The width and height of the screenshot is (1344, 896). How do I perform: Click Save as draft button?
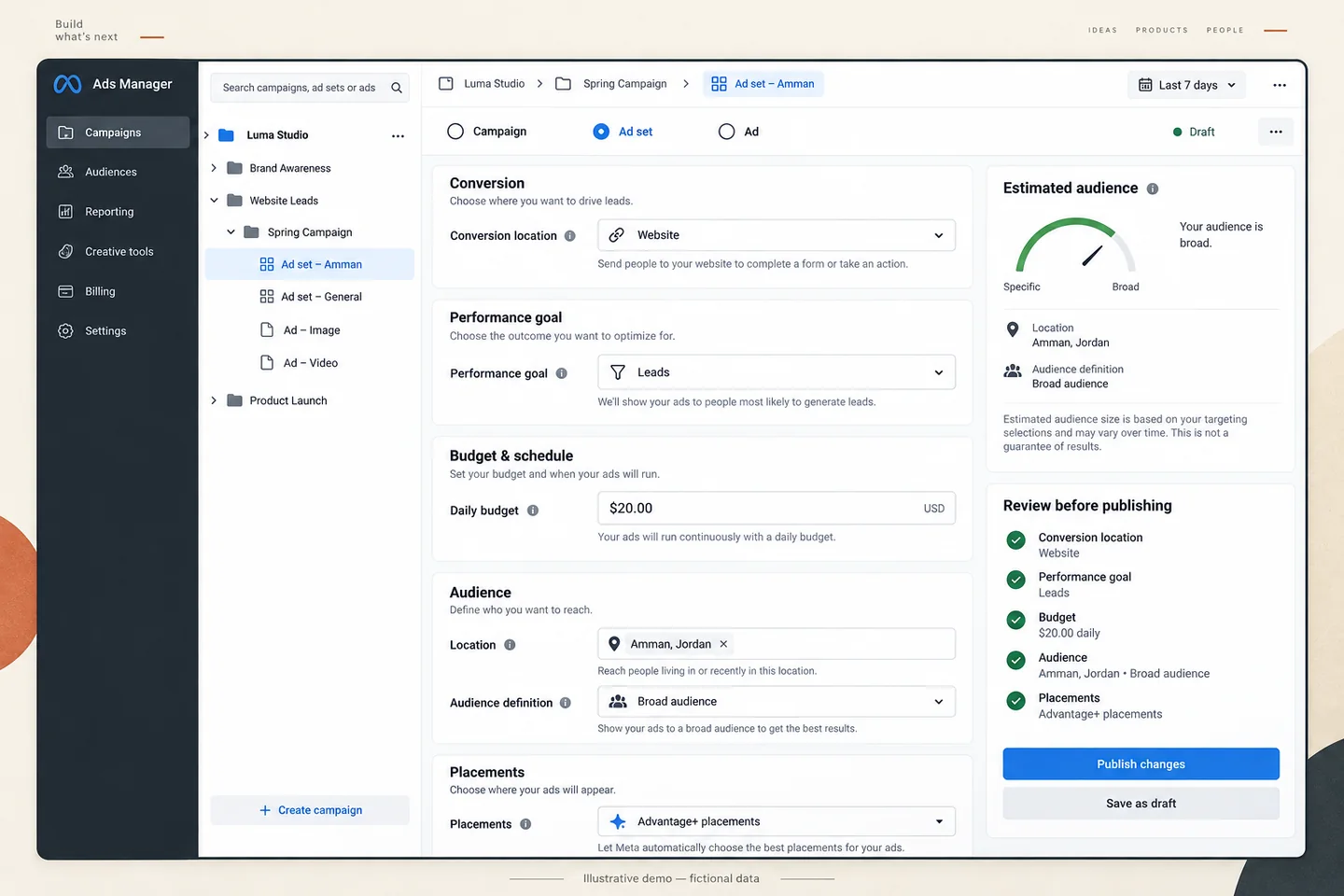pyautogui.click(x=1141, y=804)
